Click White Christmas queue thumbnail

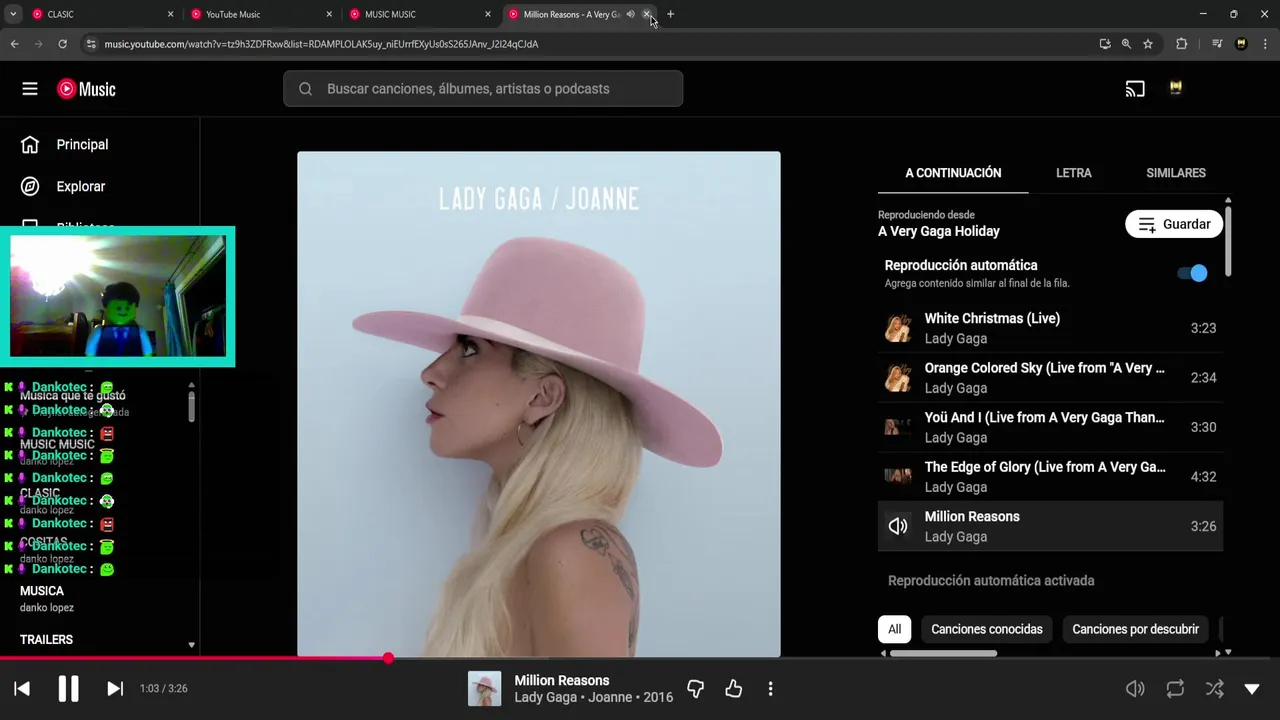[x=898, y=328]
